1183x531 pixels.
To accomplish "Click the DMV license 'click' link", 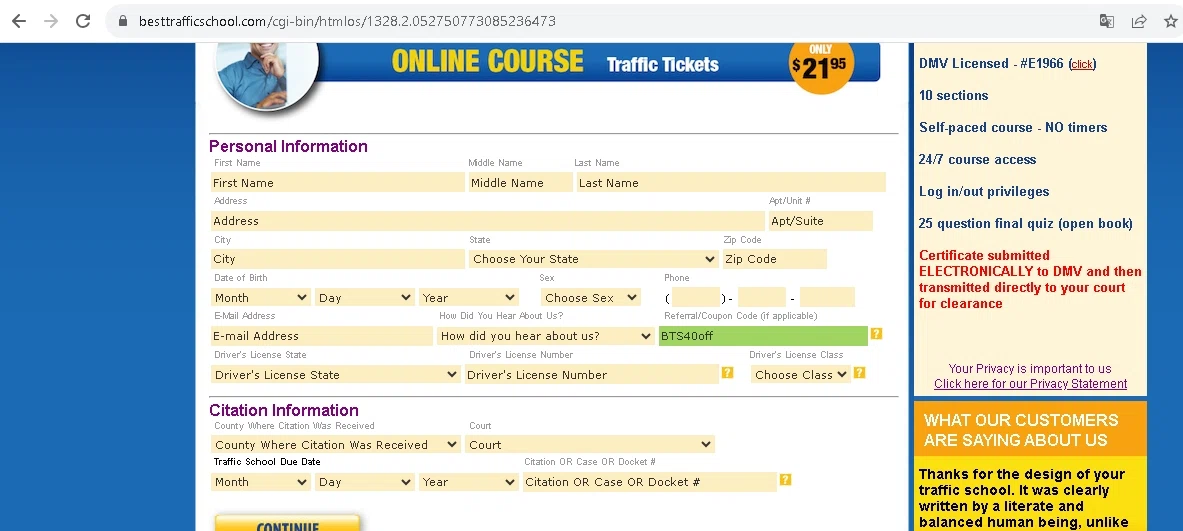I will coord(1082,64).
